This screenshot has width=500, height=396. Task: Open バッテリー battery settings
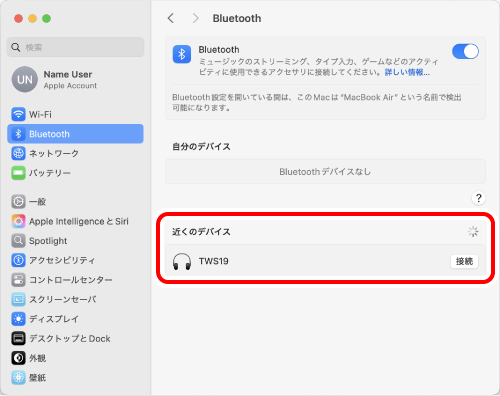pyautogui.click(x=75, y=173)
